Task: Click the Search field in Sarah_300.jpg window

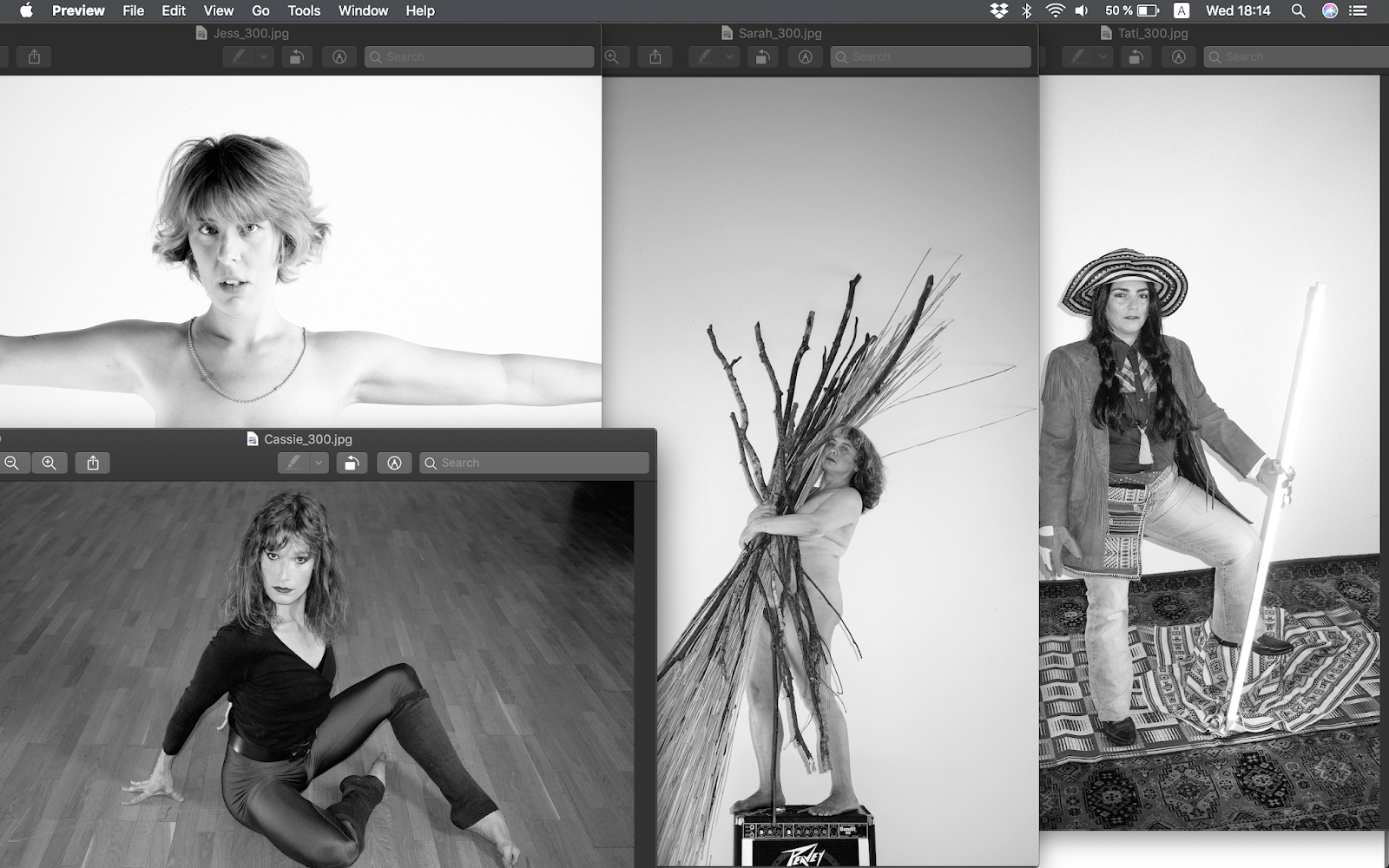Action: click(931, 56)
